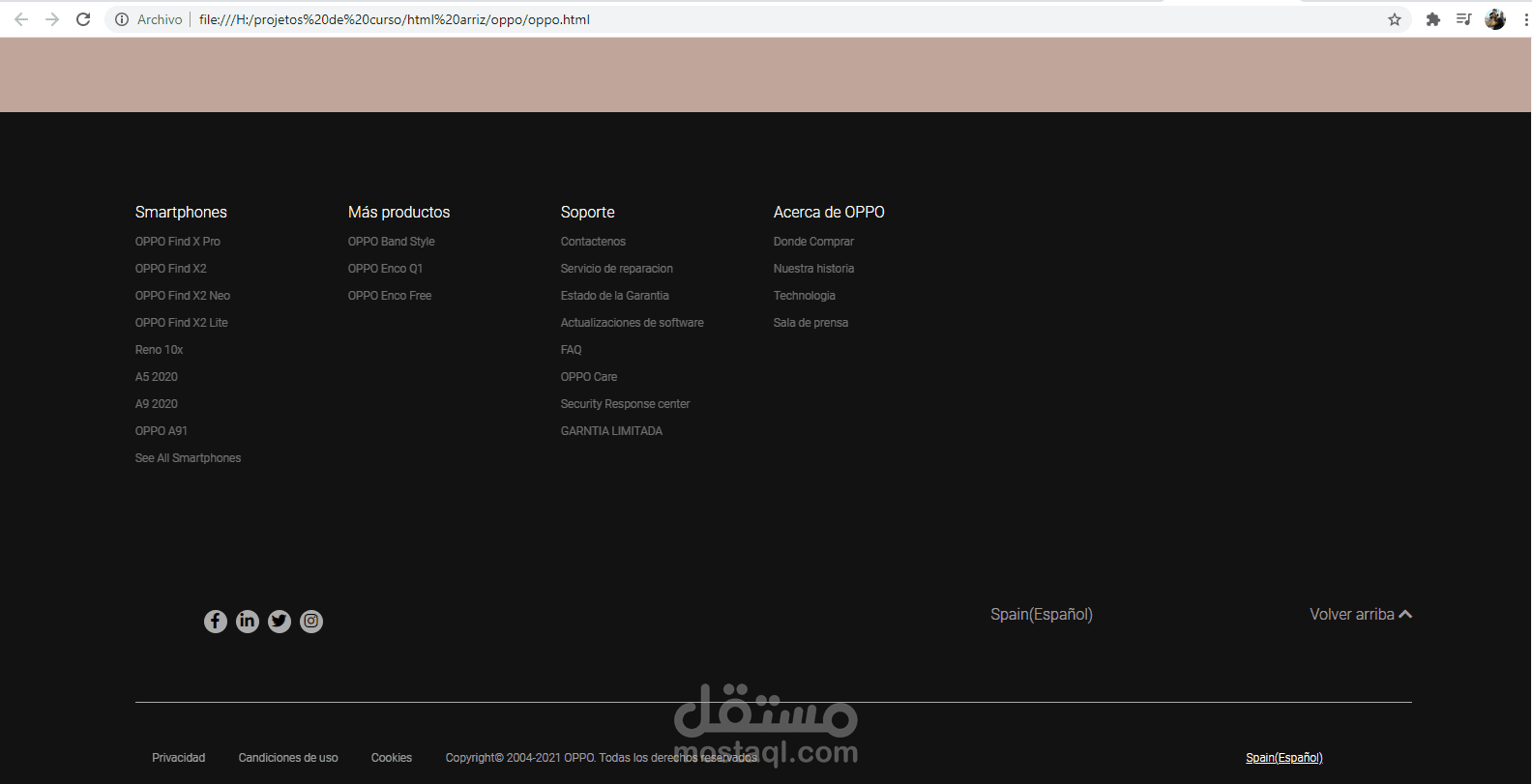Viewport: 1532px width, 784px height.
Task: Open Sala de prensa link
Action: (x=811, y=323)
